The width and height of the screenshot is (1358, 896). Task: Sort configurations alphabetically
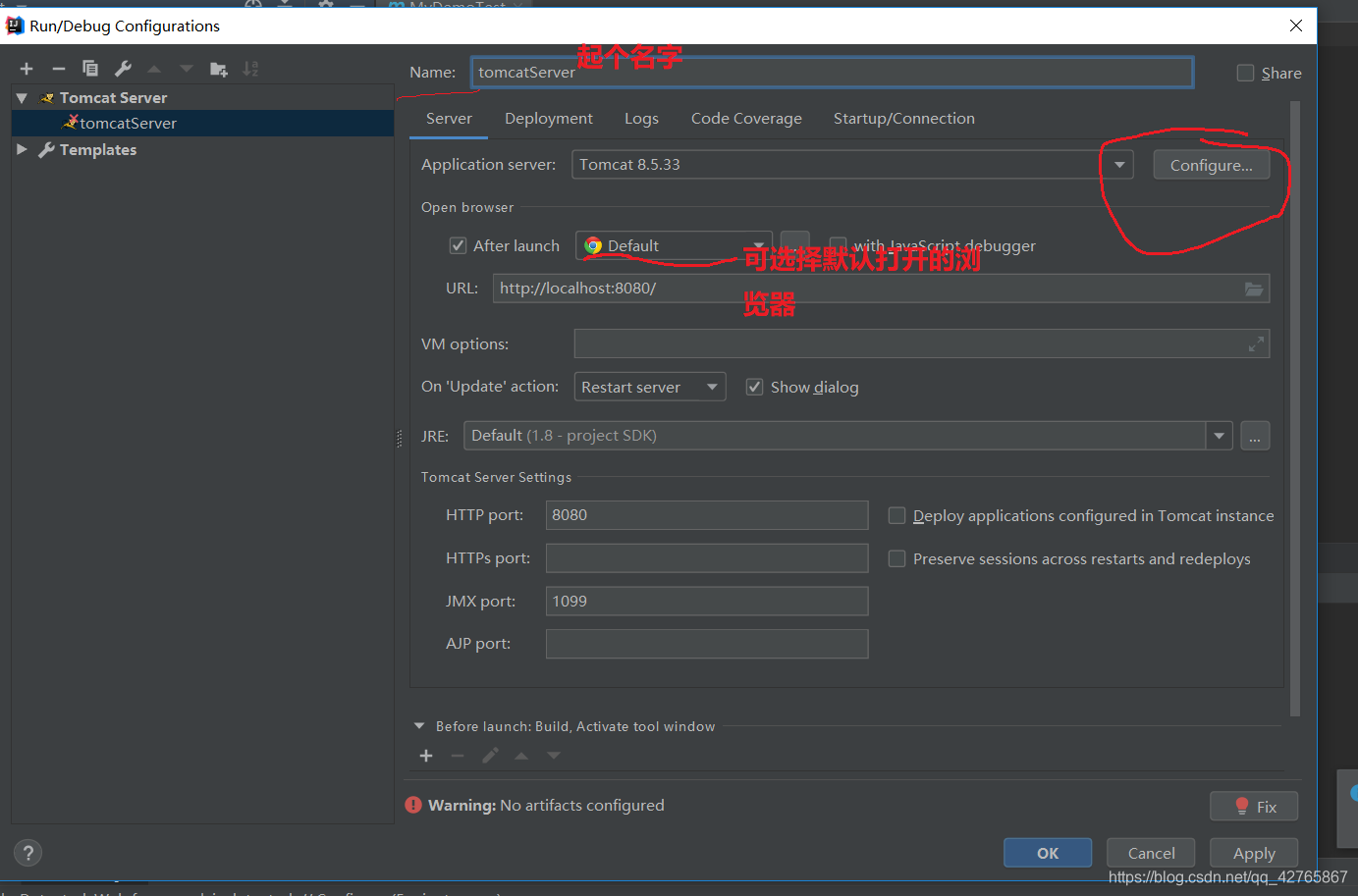(x=251, y=69)
